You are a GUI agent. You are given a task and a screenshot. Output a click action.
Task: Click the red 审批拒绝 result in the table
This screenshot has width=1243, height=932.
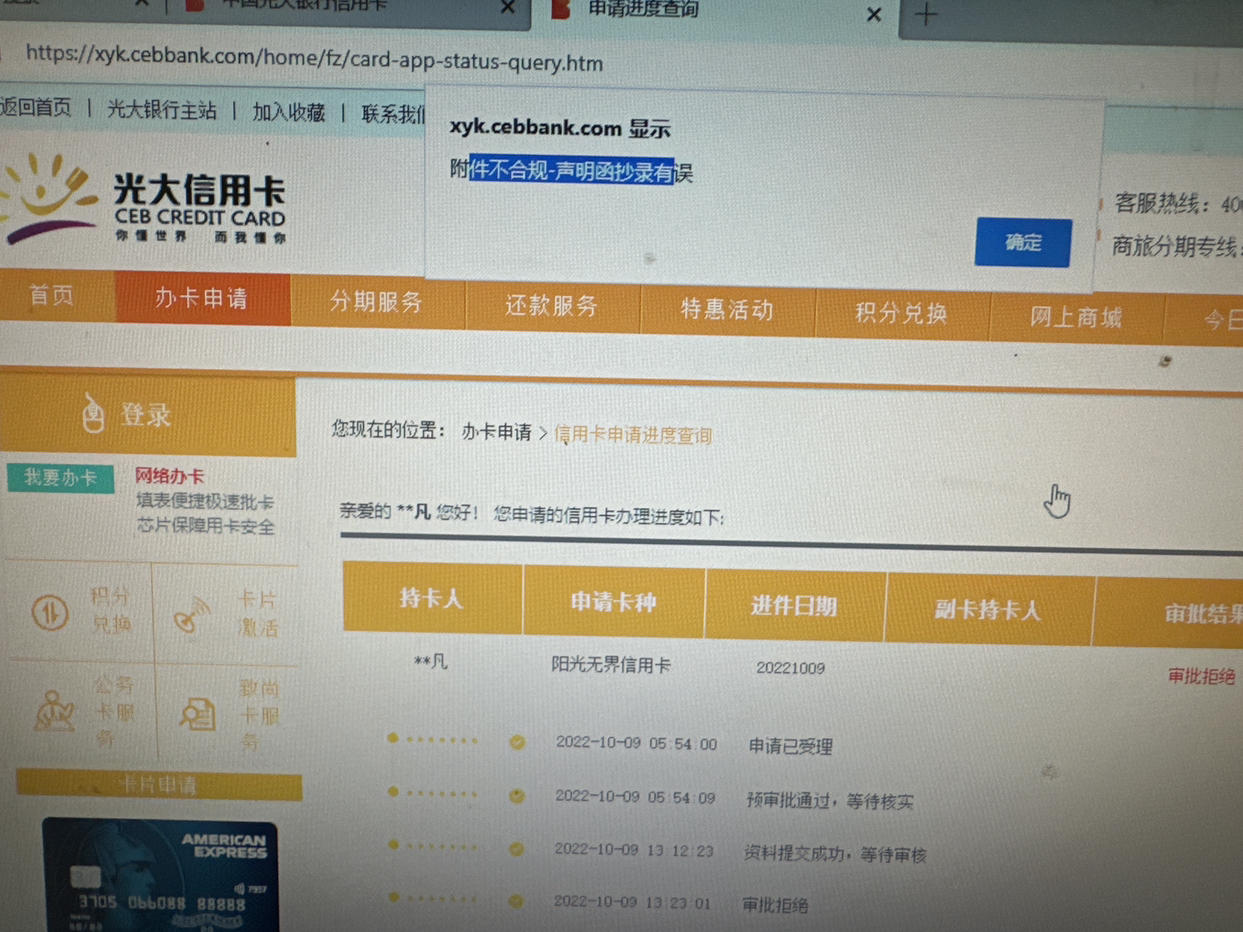(1201, 677)
